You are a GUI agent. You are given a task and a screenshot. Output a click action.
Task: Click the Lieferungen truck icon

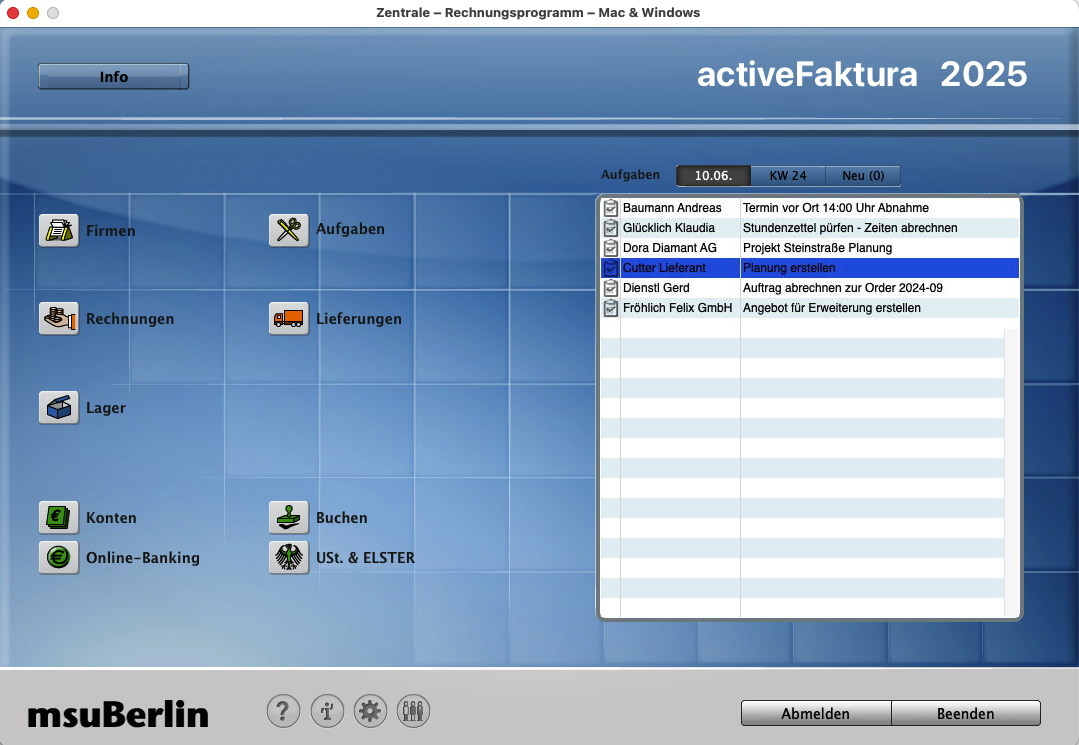(x=289, y=319)
